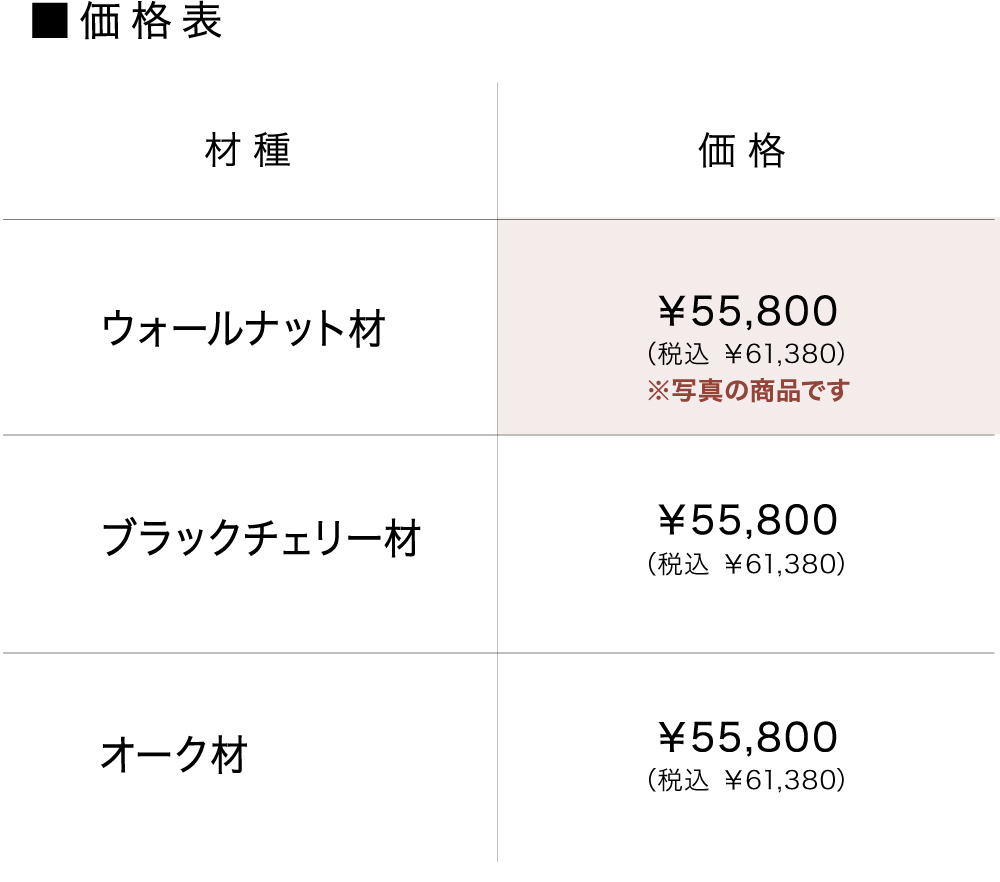The height and width of the screenshot is (882, 1000).
Task: Click the horizontal line below the 材種 header
Action: coord(250,219)
